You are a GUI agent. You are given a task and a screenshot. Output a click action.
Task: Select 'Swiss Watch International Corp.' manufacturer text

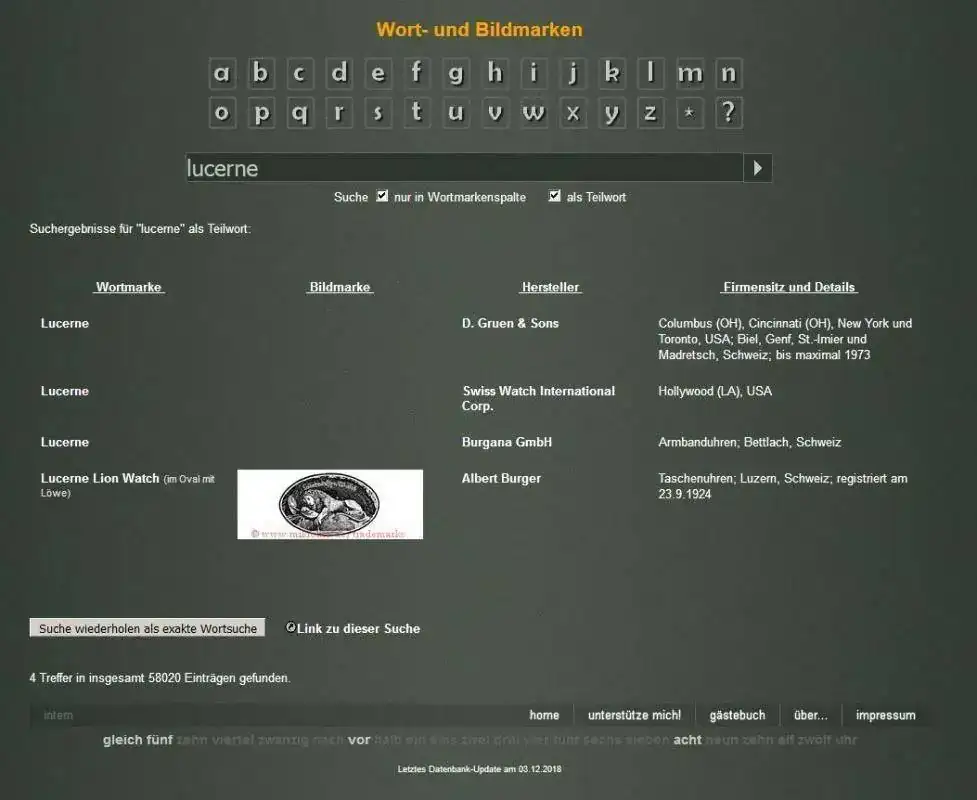pyautogui.click(x=538, y=398)
